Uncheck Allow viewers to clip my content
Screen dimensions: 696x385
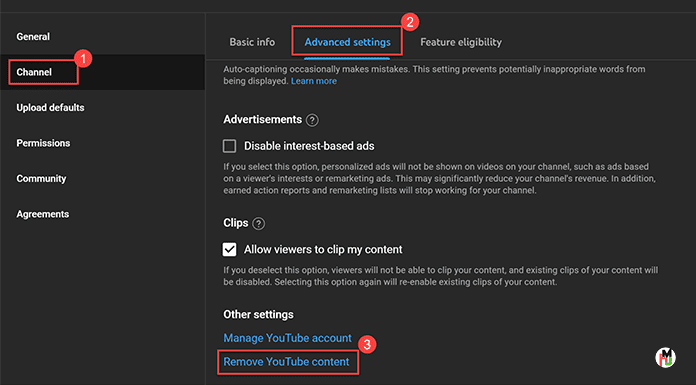tap(229, 250)
